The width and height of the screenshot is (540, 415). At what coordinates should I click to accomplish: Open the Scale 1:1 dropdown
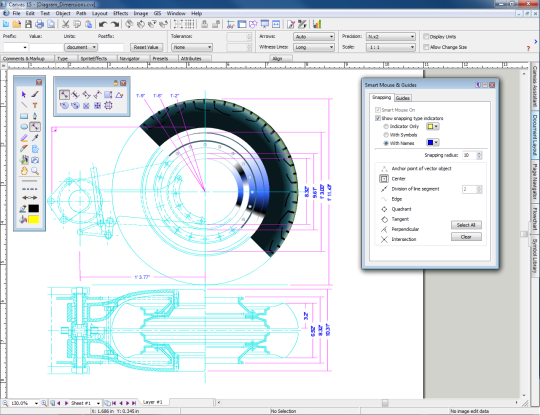(391, 47)
